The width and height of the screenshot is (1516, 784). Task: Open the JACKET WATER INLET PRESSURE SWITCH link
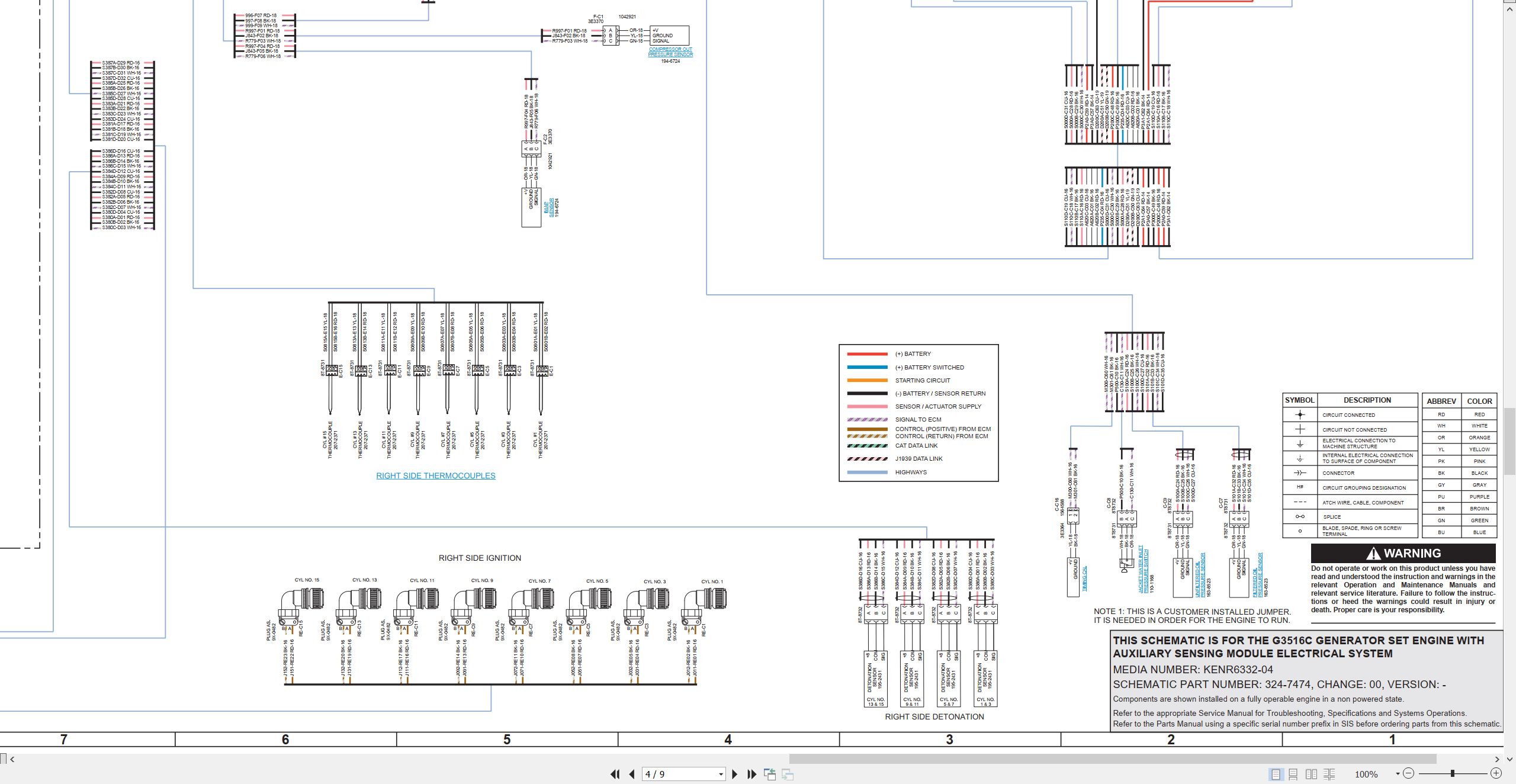point(1143,569)
